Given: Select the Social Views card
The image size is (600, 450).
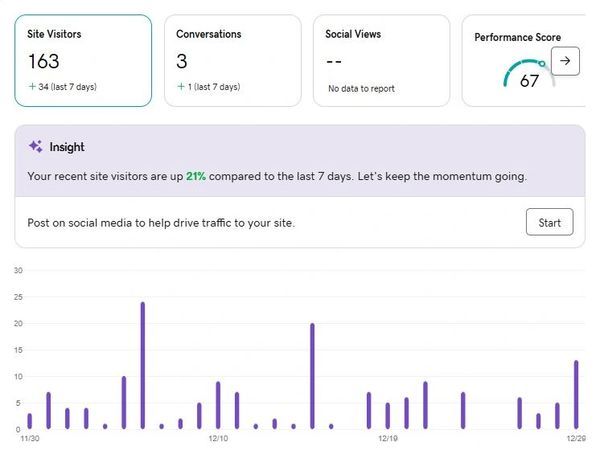Looking at the screenshot, I should click(x=381, y=60).
